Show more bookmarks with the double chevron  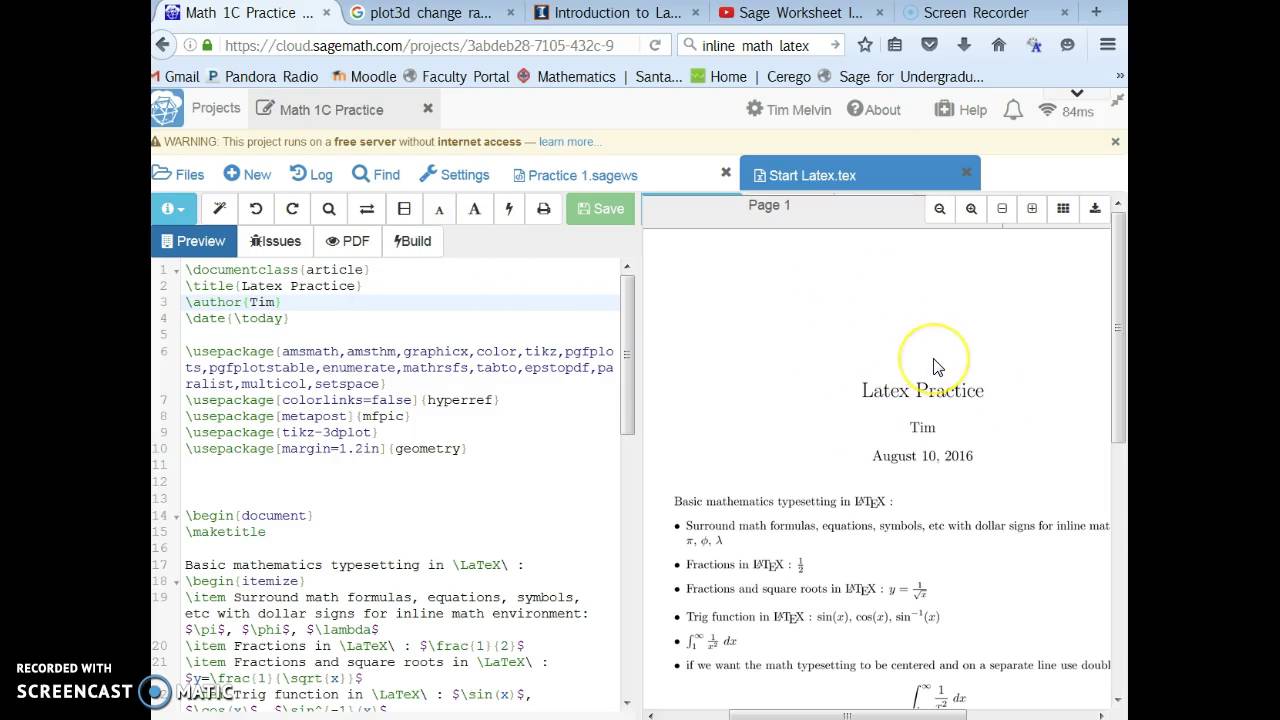[1119, 76]
